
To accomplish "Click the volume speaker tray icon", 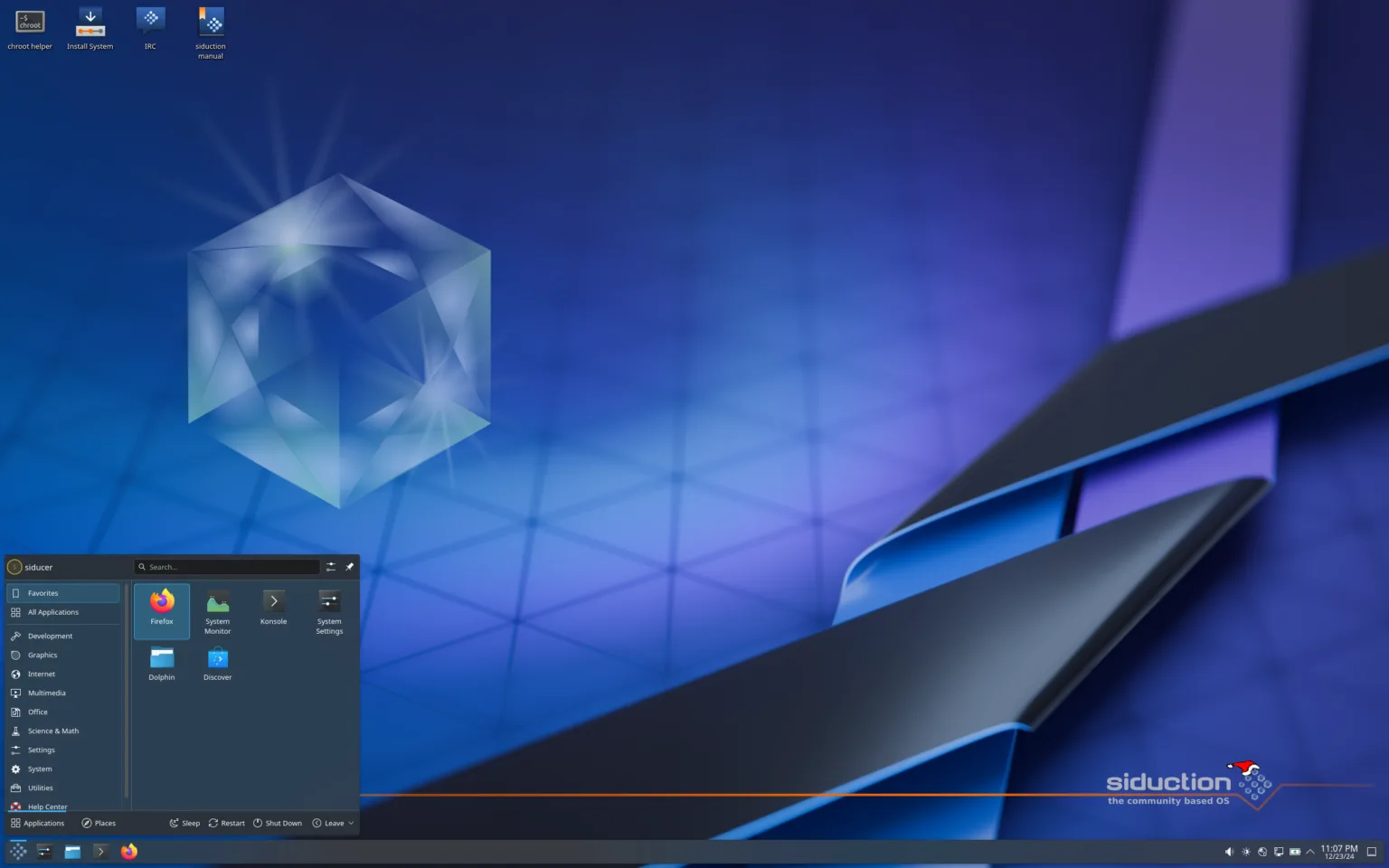I will pos(1229,852).
